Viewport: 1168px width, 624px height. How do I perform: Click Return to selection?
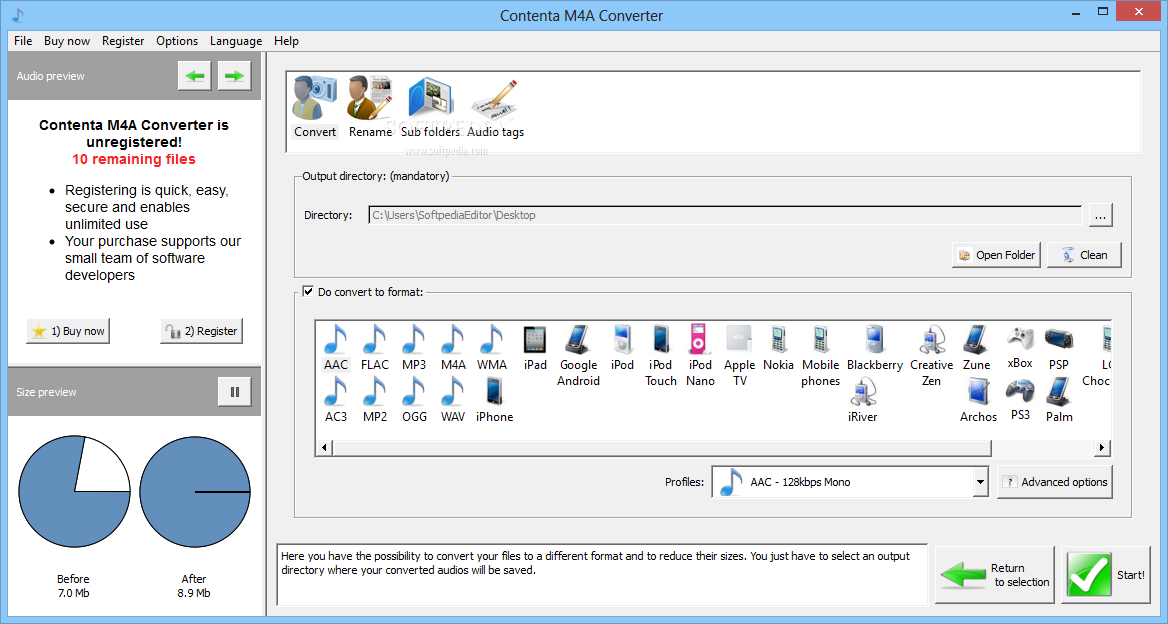point(995,575)
